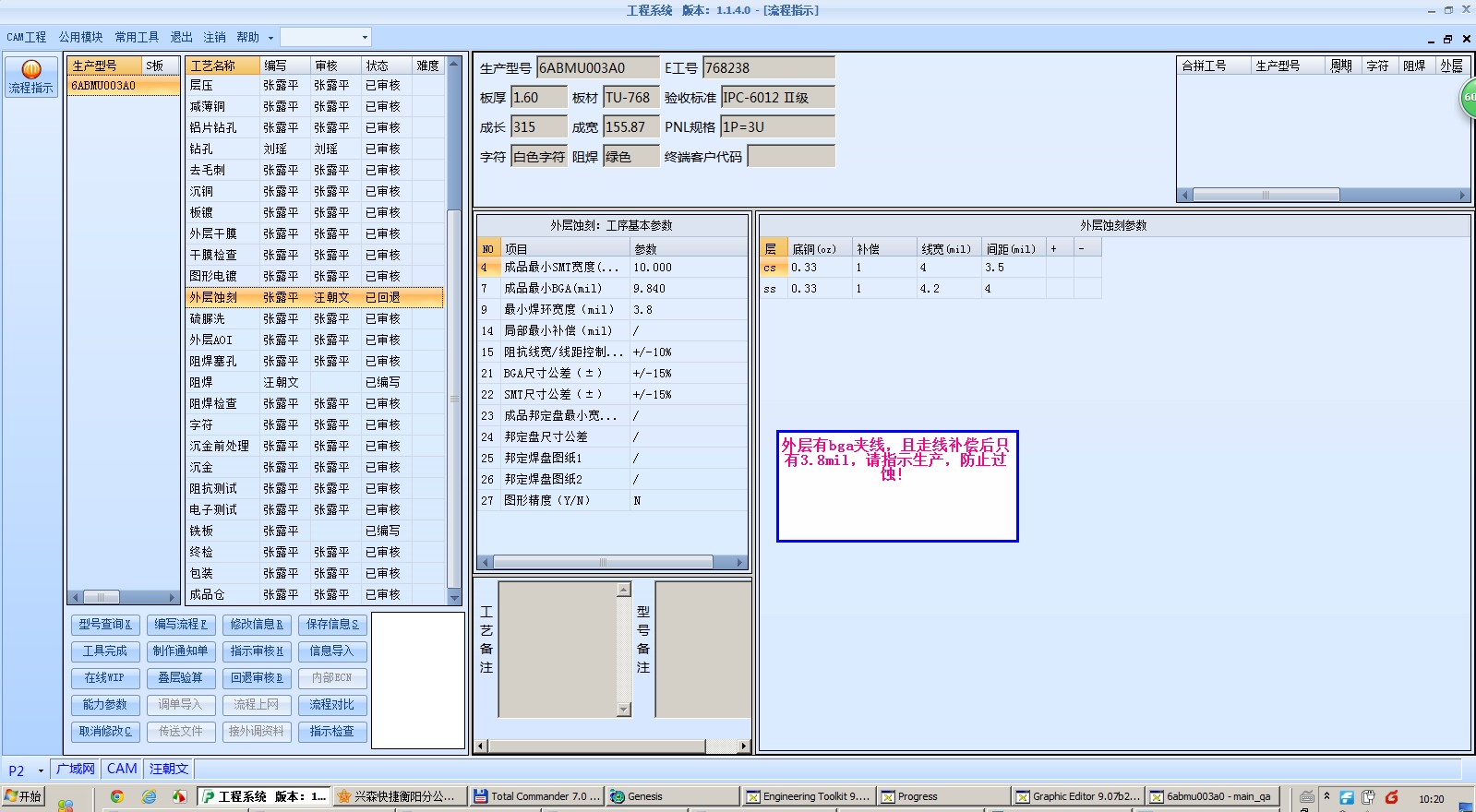Click the green circle badge at the right edge
1476x812 pixels.
click(1468, 97)
